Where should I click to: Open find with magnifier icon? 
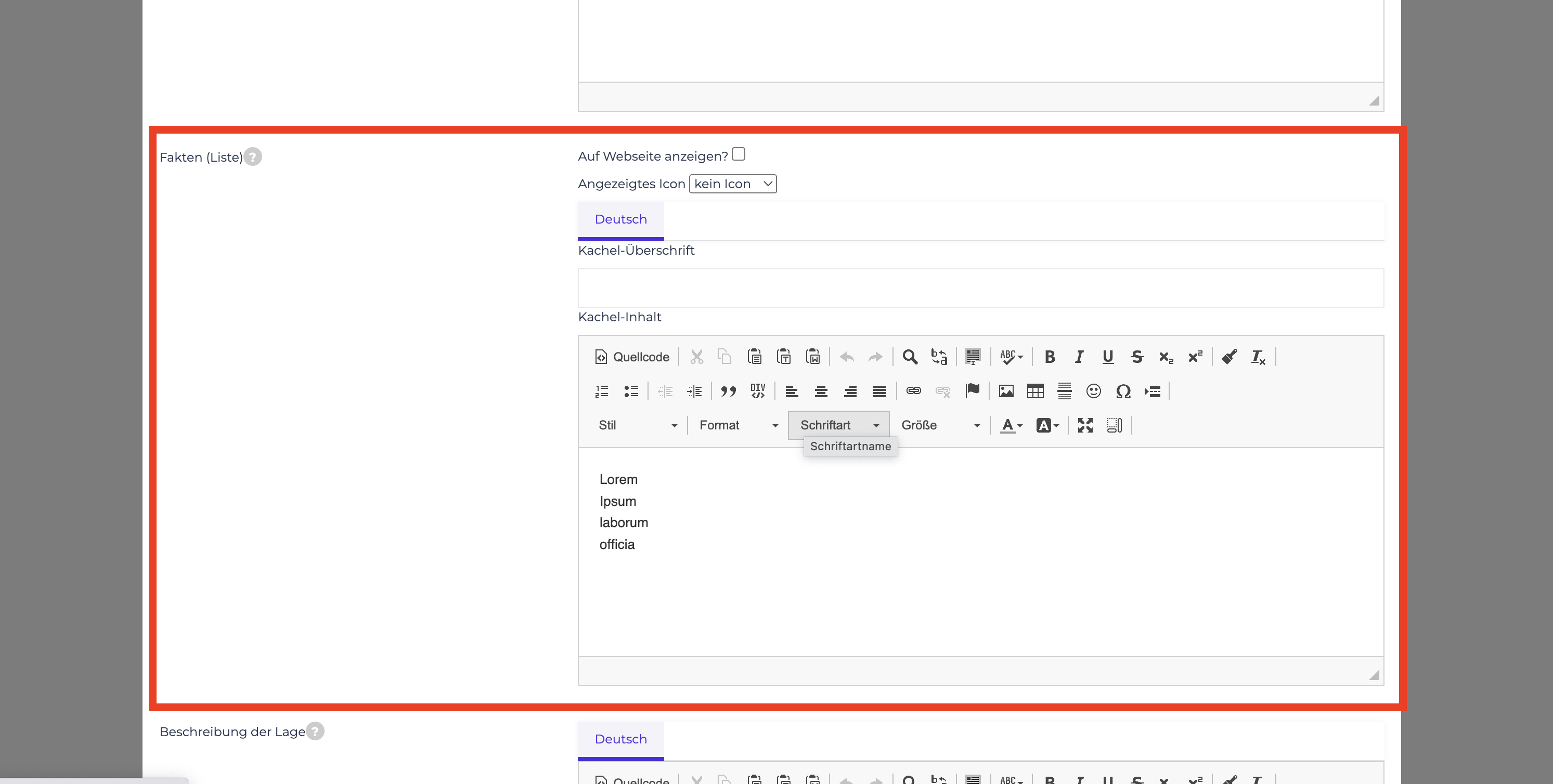point(910,357)
